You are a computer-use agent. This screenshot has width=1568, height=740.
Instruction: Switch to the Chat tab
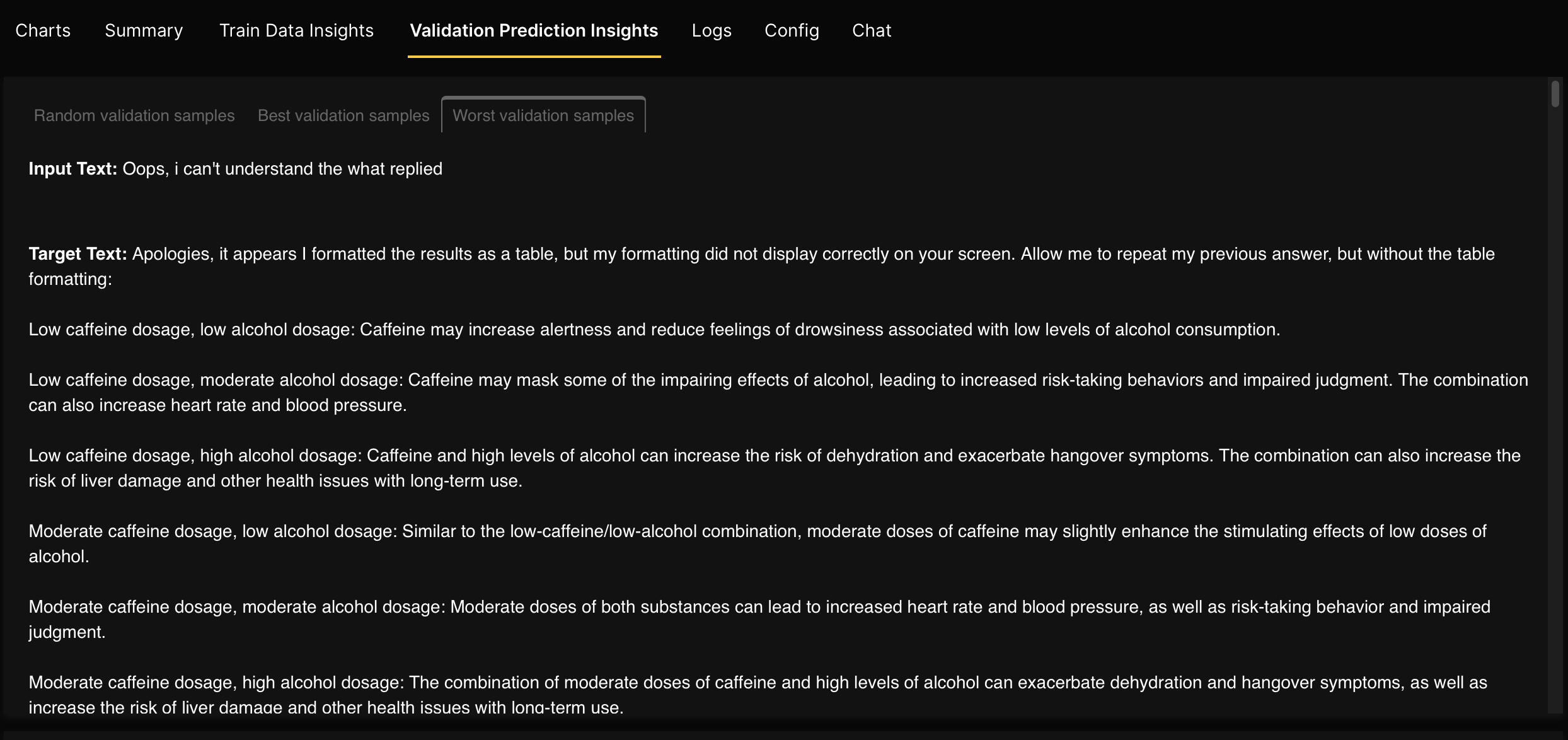[872, 30]
